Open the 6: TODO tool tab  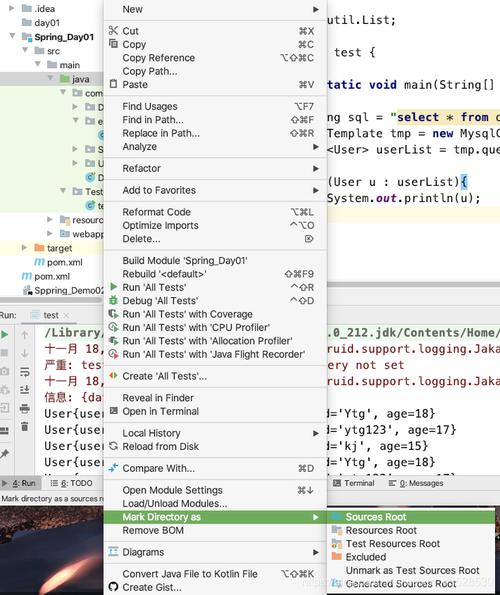pyautogui.click(x=72, y=483)
